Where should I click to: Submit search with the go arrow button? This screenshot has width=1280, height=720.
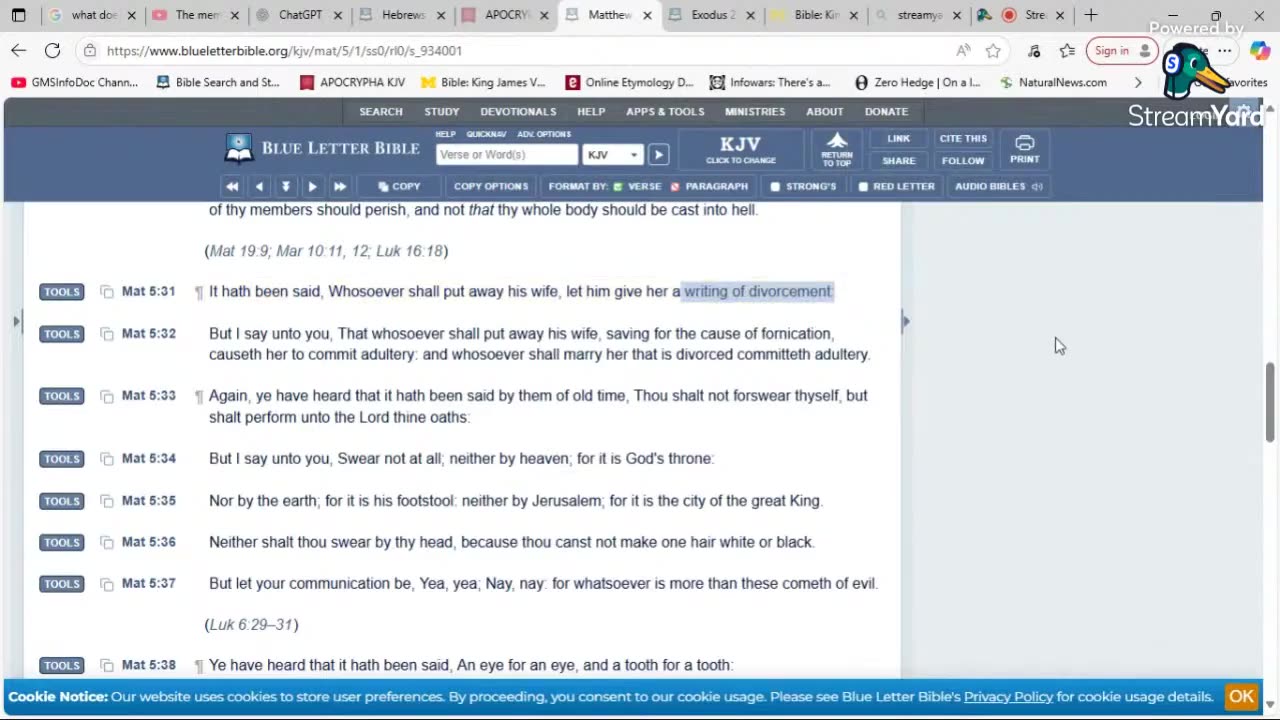658,155
